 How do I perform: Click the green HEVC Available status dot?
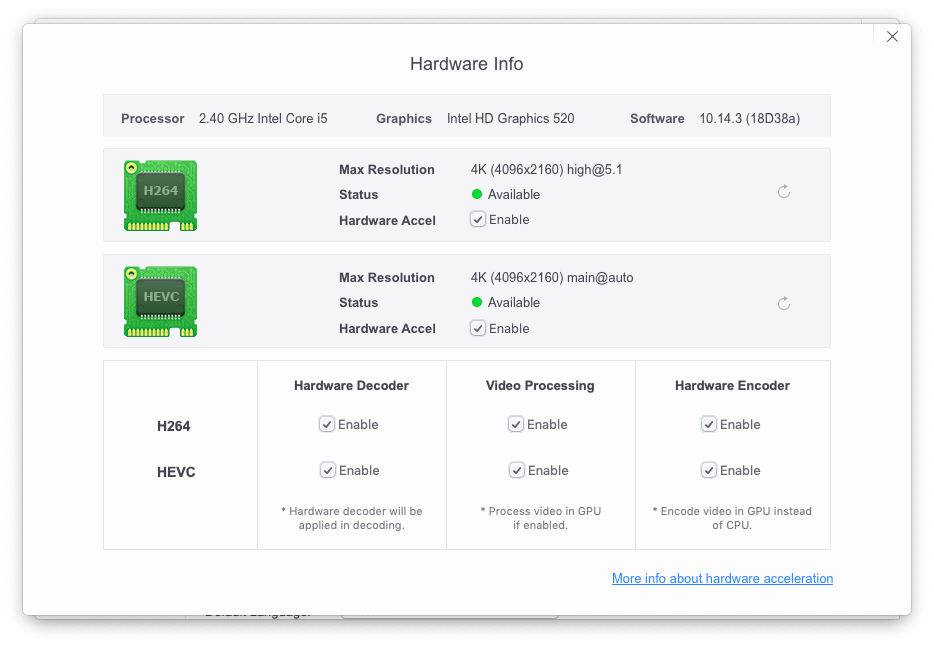pyautogui.click(x=477, y=302)
